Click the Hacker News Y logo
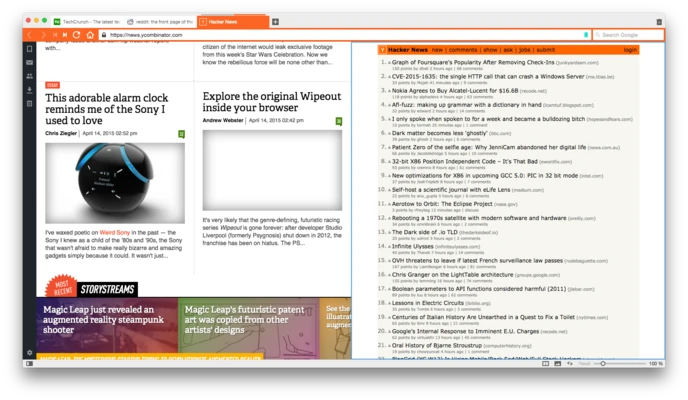Viewport: 688px width, 400px height. (383, 50)
